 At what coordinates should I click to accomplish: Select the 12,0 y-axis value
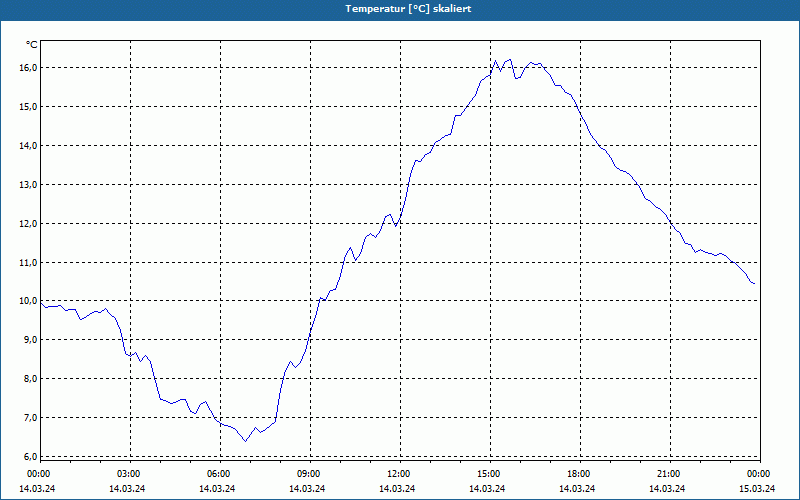coord(28,223)
